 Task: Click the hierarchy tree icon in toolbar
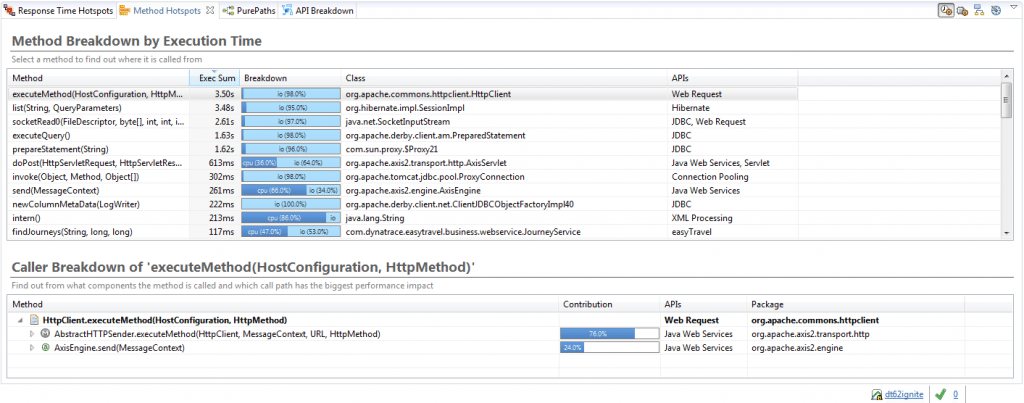(979, 10)
